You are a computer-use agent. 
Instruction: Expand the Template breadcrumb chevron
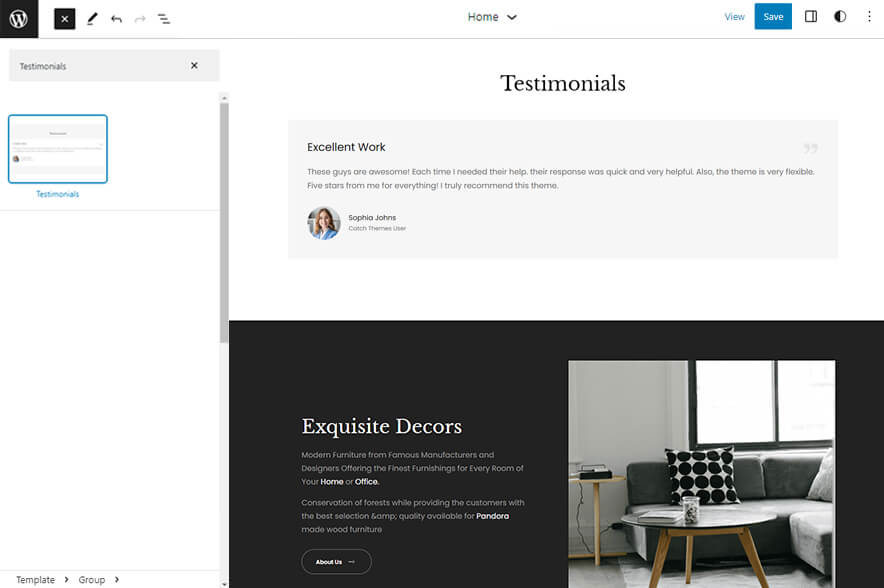(65, 579)
